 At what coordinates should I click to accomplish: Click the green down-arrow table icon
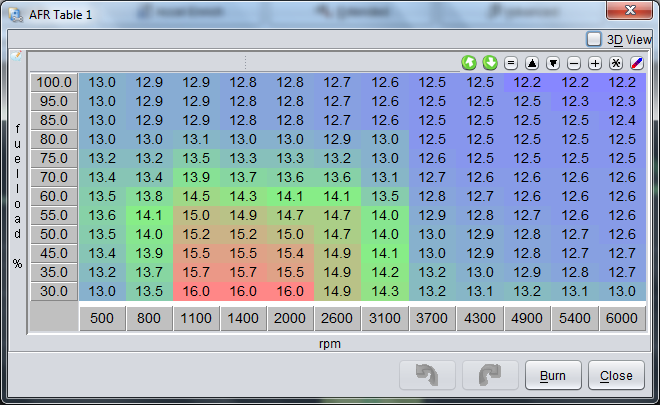[490, 63]
